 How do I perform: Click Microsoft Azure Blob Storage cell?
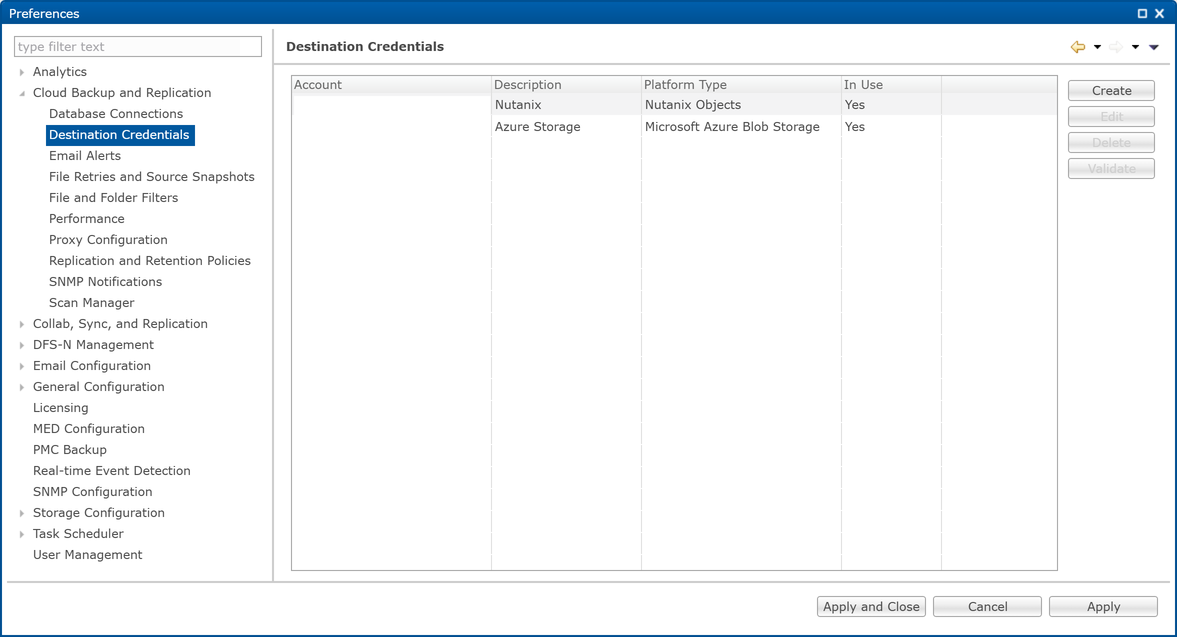(x=742, y=127)
